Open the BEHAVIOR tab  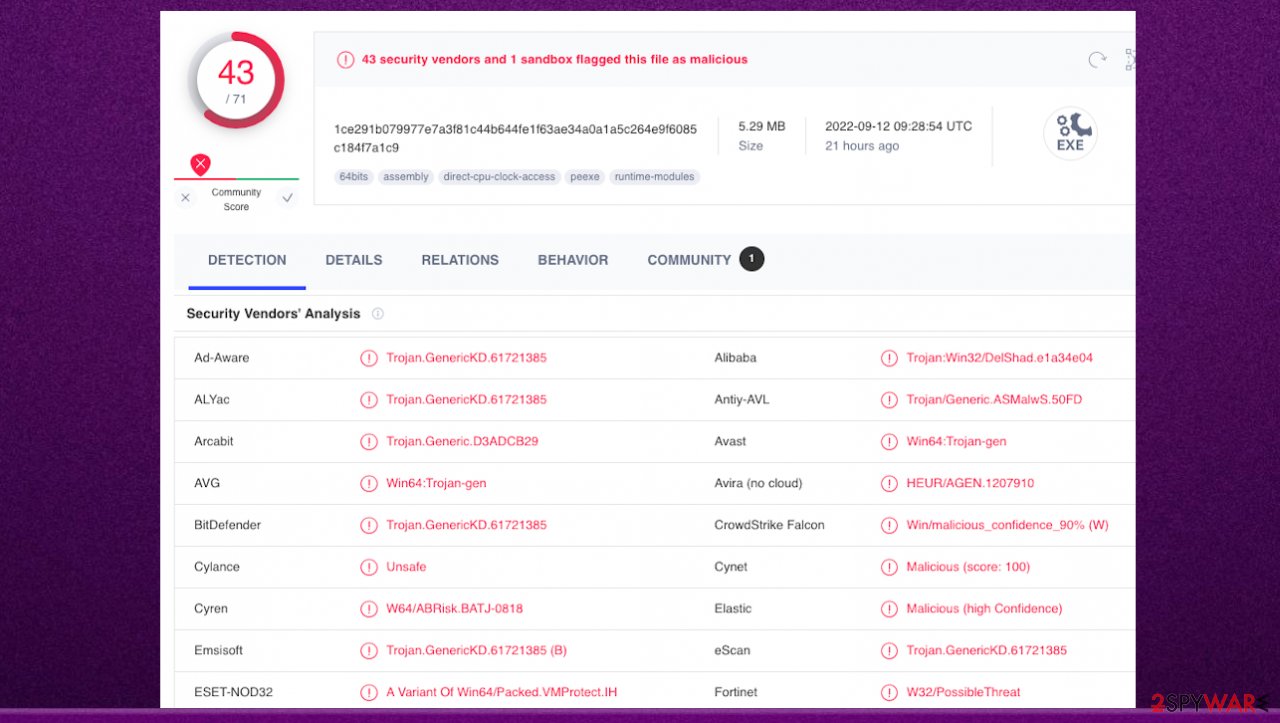[x=572, y=259]
